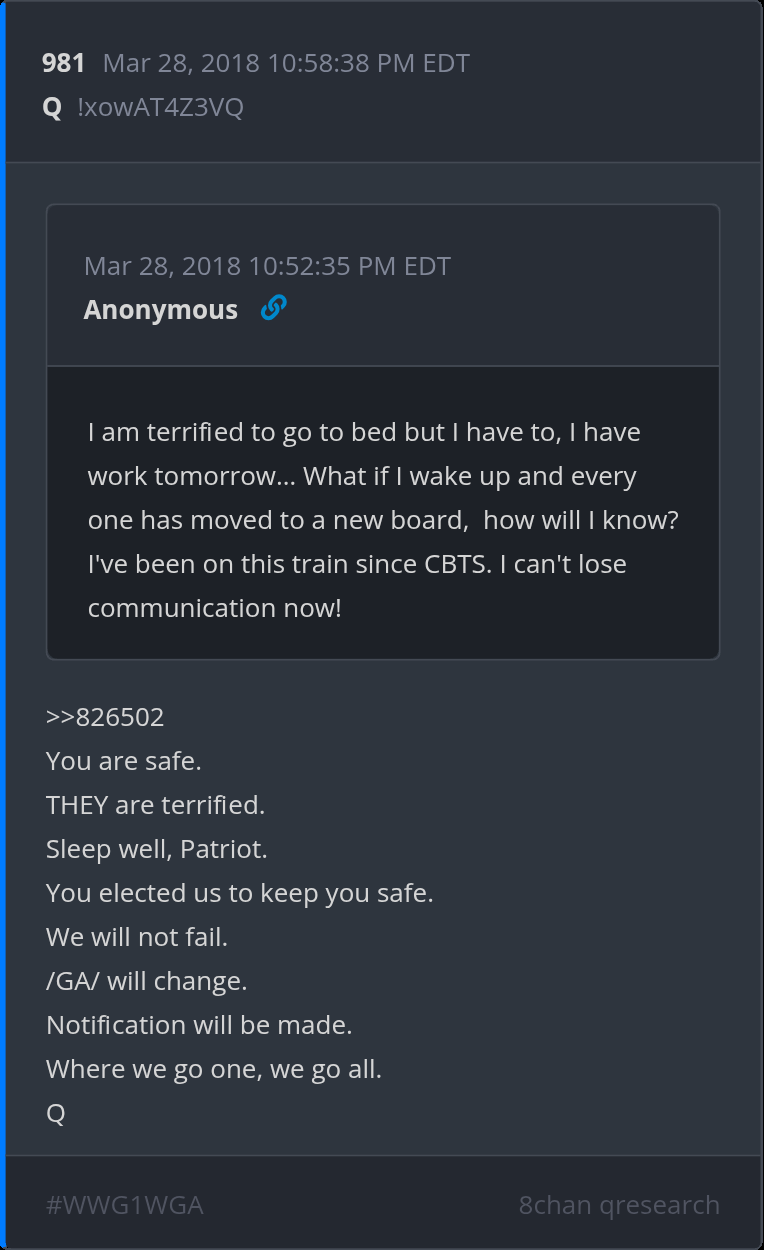This screenshot has width=764, height=1250.
Task: Click the Q signature ending the post
Action: click(56, 1113)
